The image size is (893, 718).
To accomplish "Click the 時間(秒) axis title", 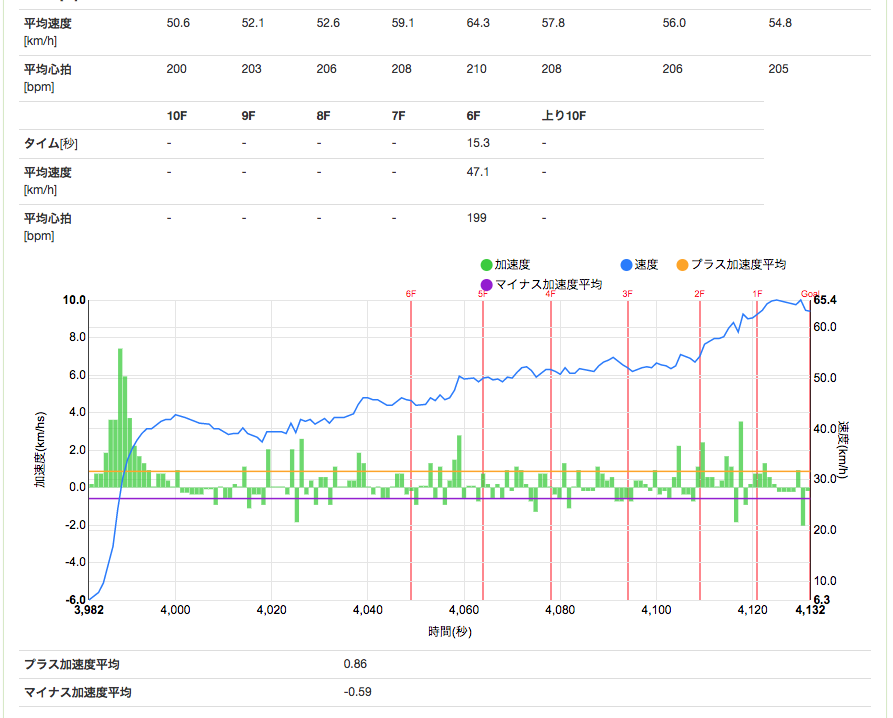I will [x=450, y=631].
